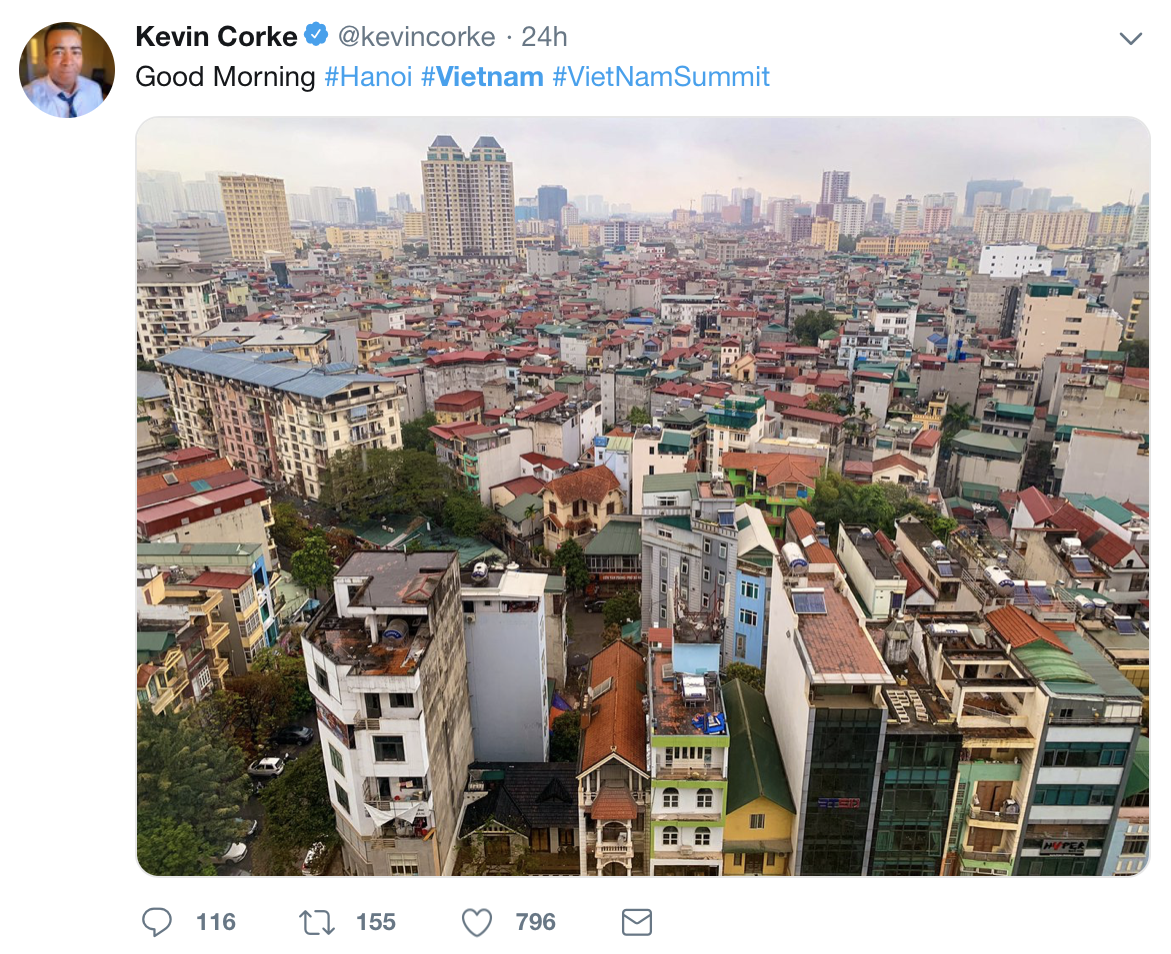Like the tweet with the heart icon

tap(477, 922)
